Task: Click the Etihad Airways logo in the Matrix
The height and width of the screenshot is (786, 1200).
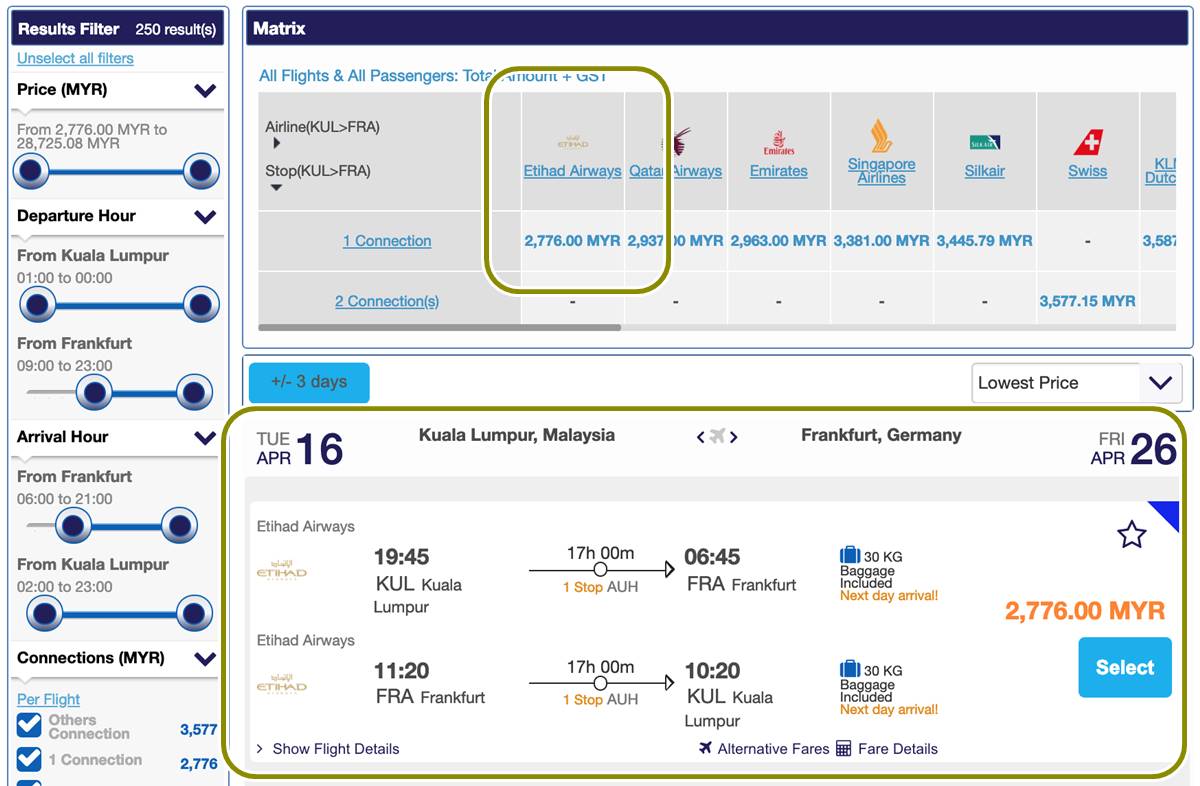Action: point(572,142)
